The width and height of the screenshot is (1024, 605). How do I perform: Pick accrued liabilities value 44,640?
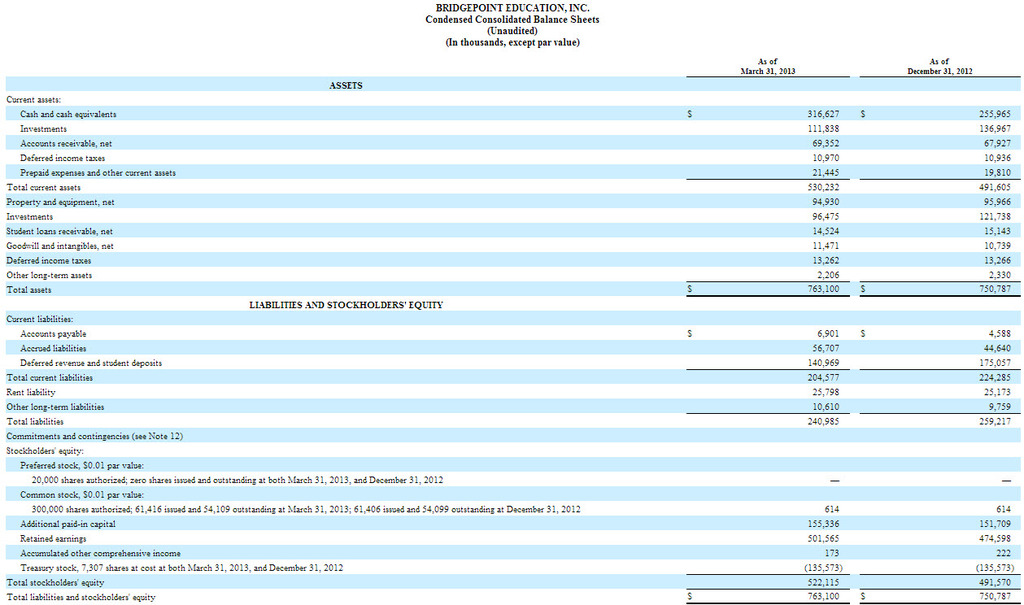click(997, 349)
